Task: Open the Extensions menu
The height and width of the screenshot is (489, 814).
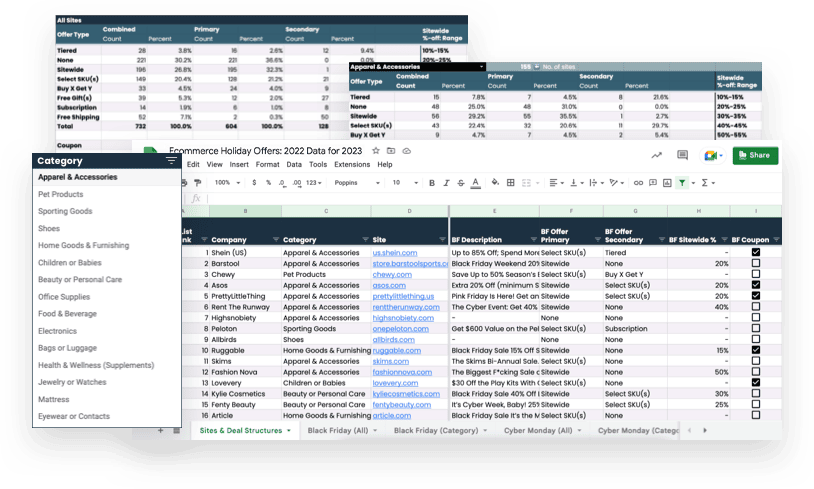Action: (x=352, y=164)
